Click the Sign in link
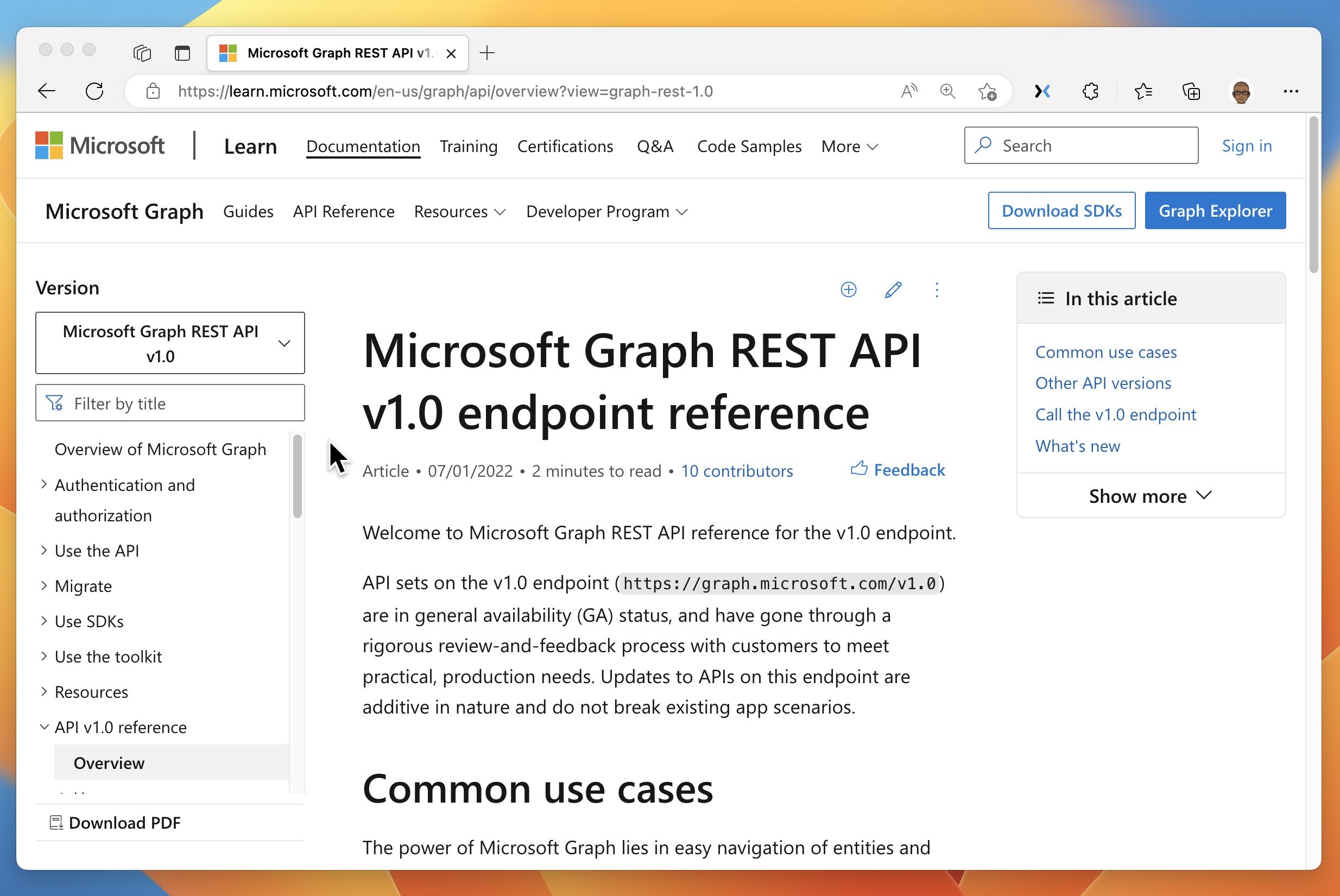This screenshot has width=1340, height=896. coord(1246,146)
